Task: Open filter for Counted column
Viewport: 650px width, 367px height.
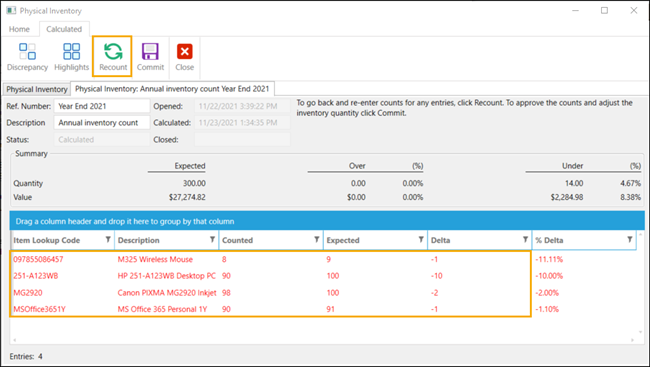Action: click(x=317, y=240)
